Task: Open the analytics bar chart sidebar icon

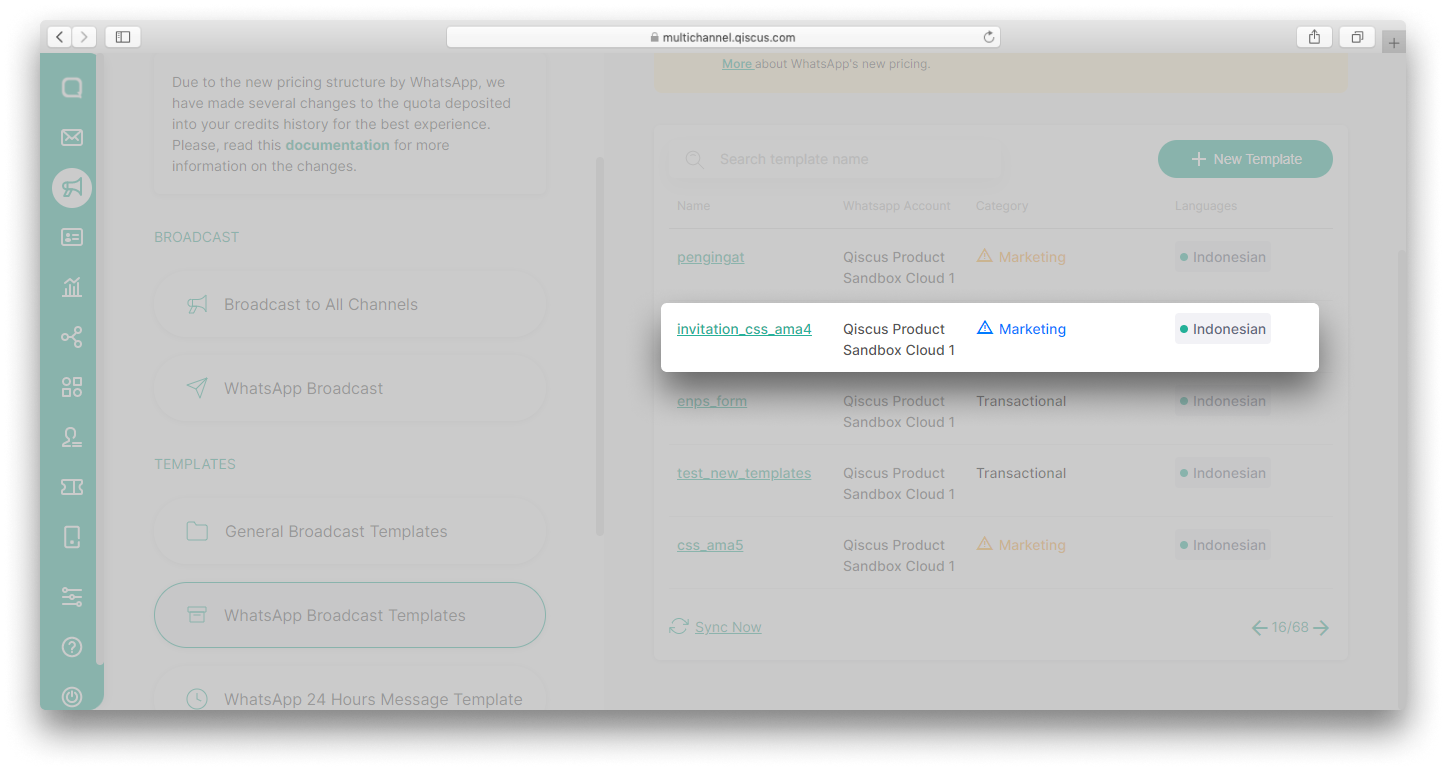Action: click(72, 287)
